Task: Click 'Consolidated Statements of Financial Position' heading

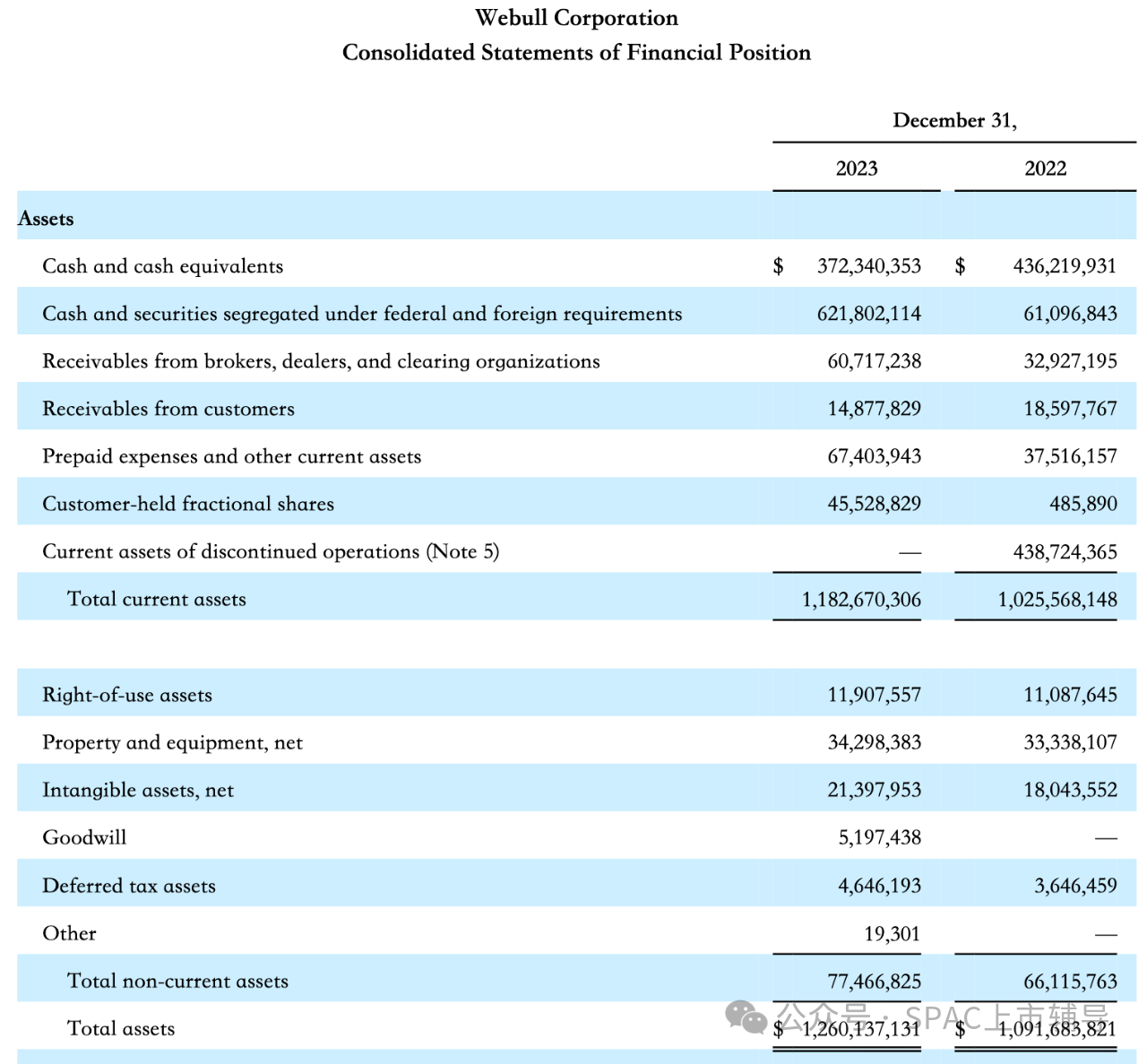Action: pos(576,53)
